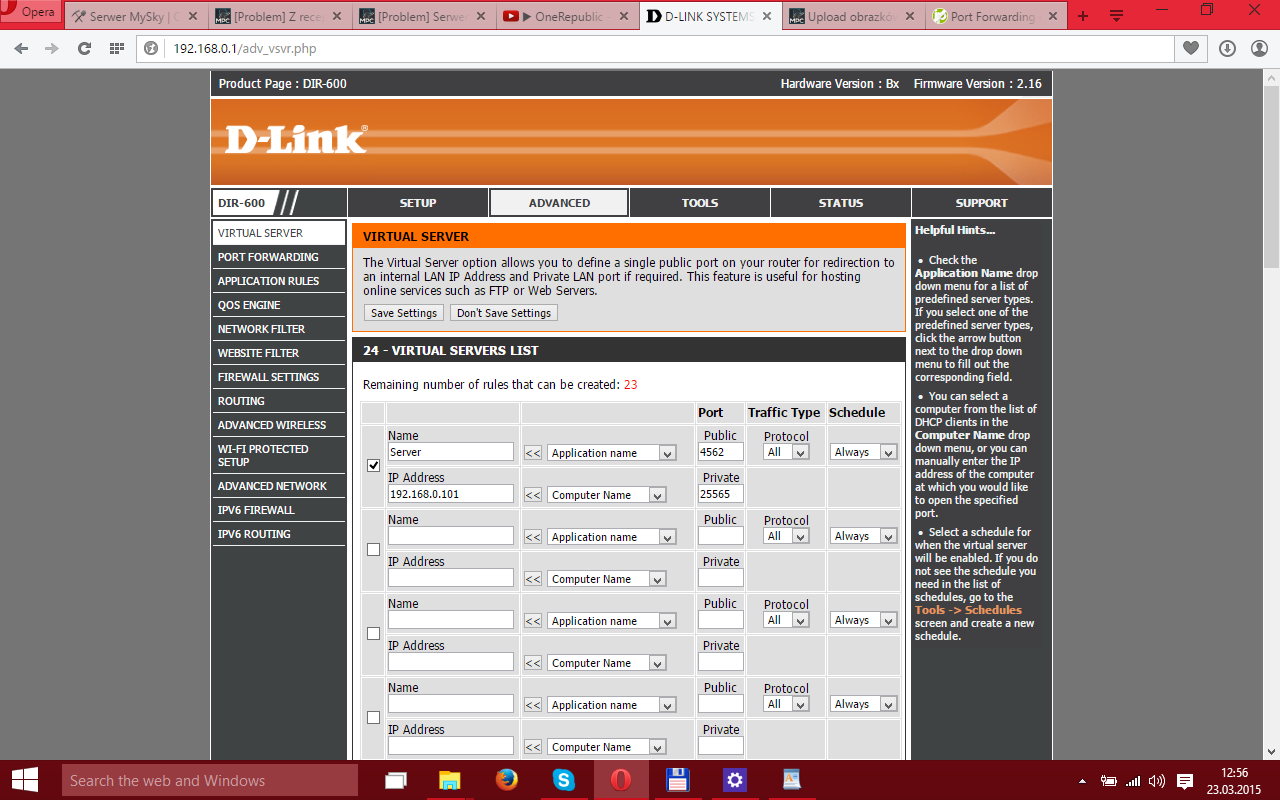The image size is (1280, 800).
Task: Enable second virtual server rule checkbox
Action: tap(373, 549)
